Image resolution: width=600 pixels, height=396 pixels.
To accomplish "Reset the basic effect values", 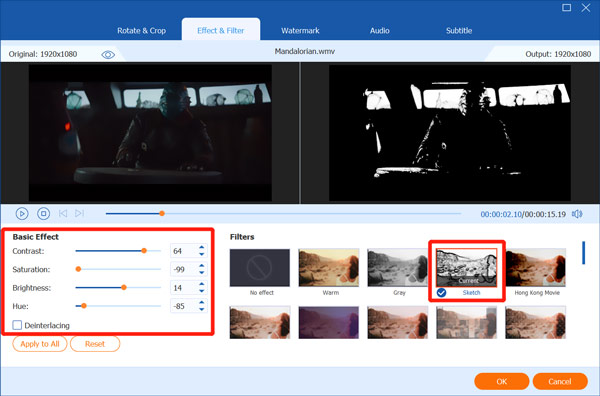I will 95,344.
